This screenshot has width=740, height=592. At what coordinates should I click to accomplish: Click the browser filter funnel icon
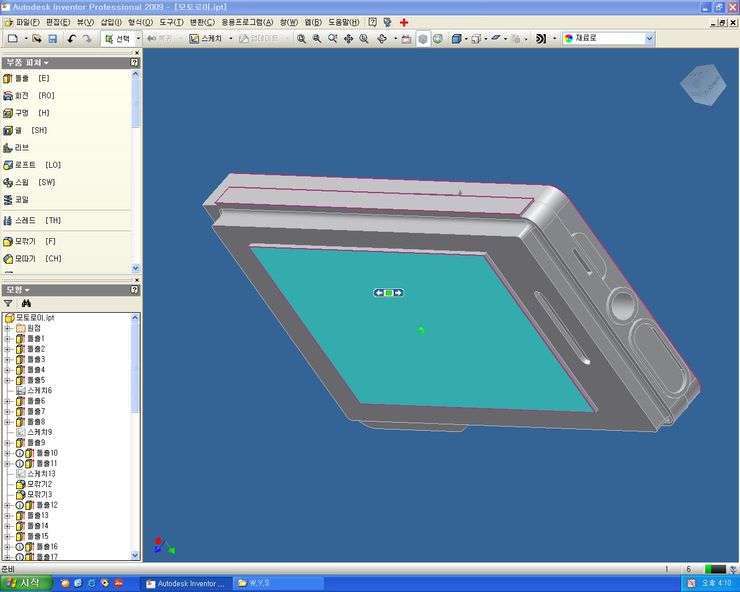(9, 303)
